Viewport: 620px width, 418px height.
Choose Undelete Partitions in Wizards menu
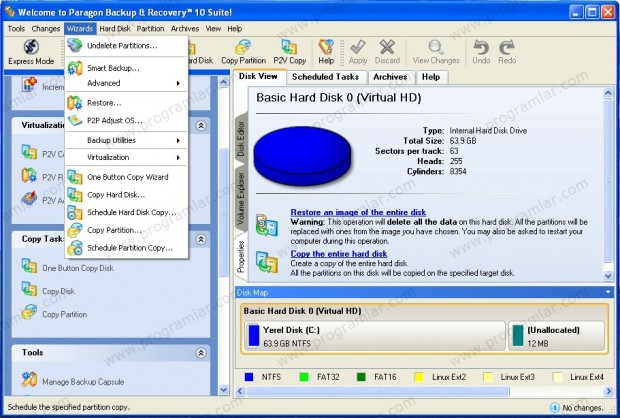[127, 46]
